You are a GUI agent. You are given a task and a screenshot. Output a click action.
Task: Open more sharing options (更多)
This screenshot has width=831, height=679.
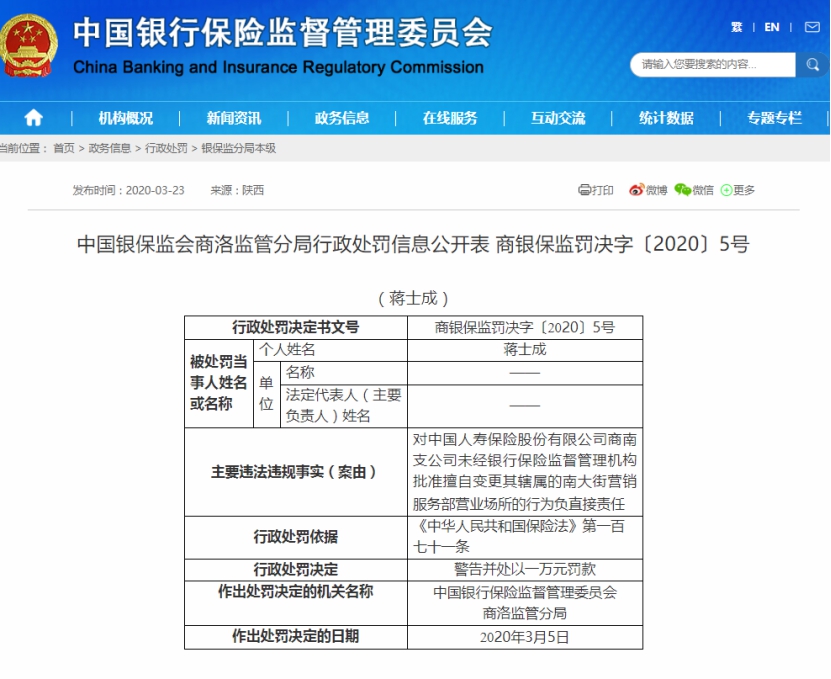click(x=738, y=190)
